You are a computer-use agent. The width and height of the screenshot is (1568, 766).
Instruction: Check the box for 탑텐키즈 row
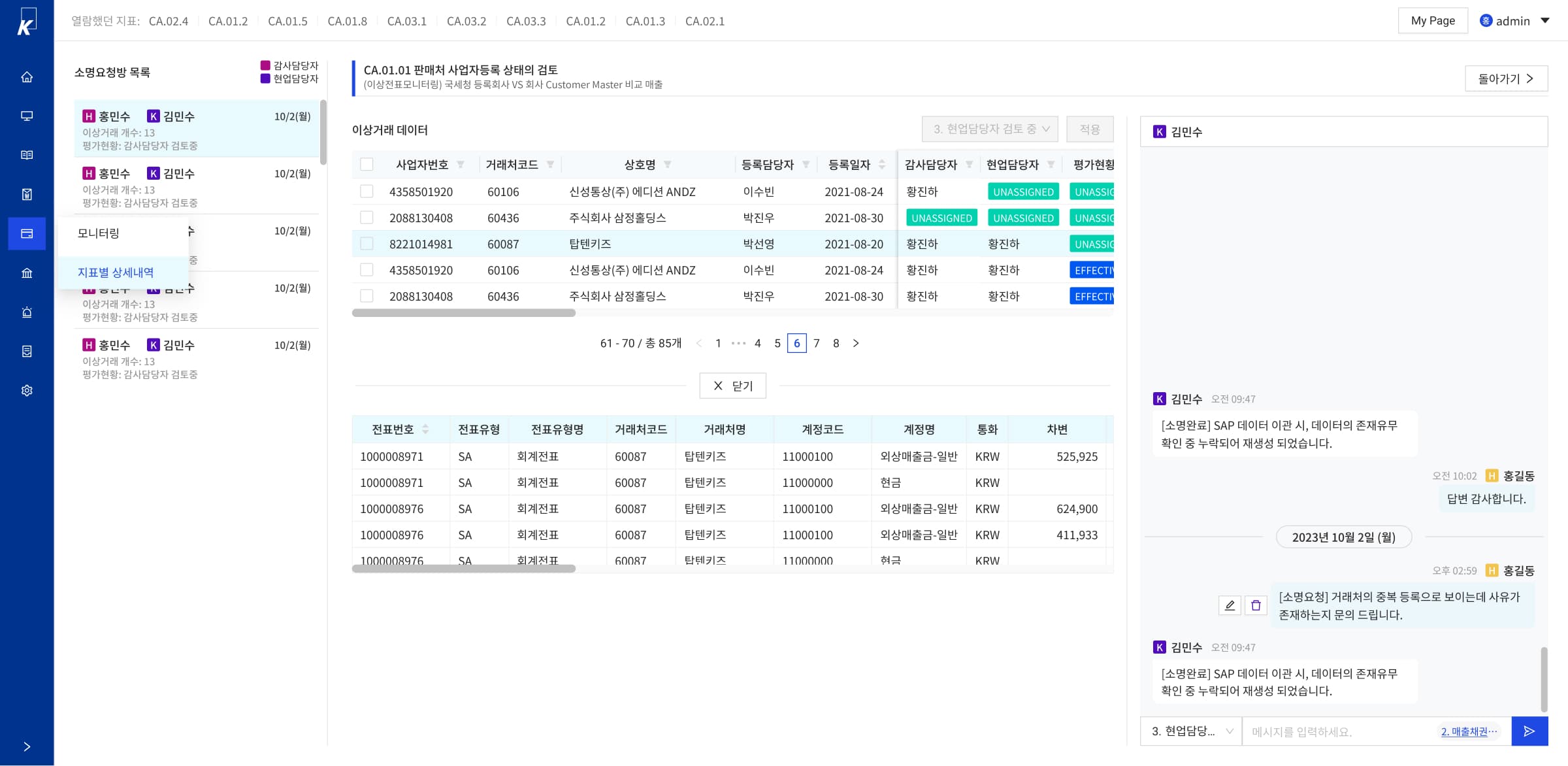[367, 244]
